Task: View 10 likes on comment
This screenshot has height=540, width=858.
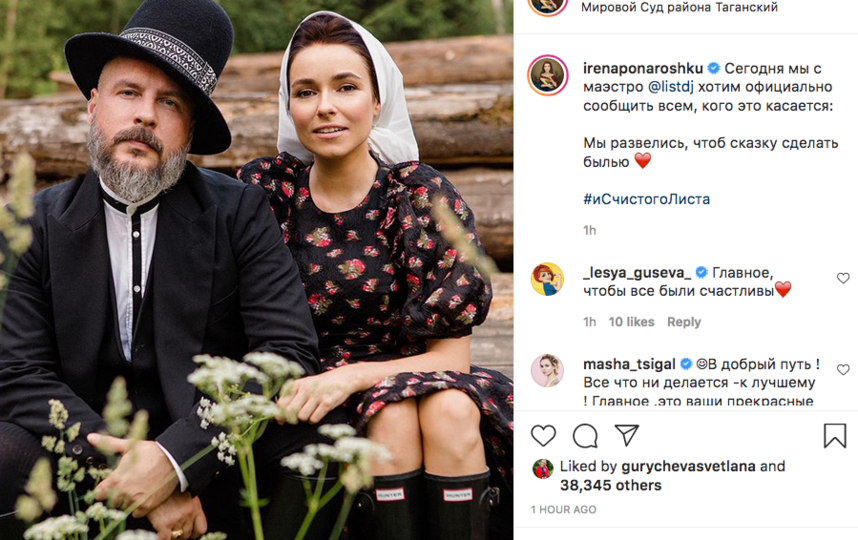Action: pos(631,322)
